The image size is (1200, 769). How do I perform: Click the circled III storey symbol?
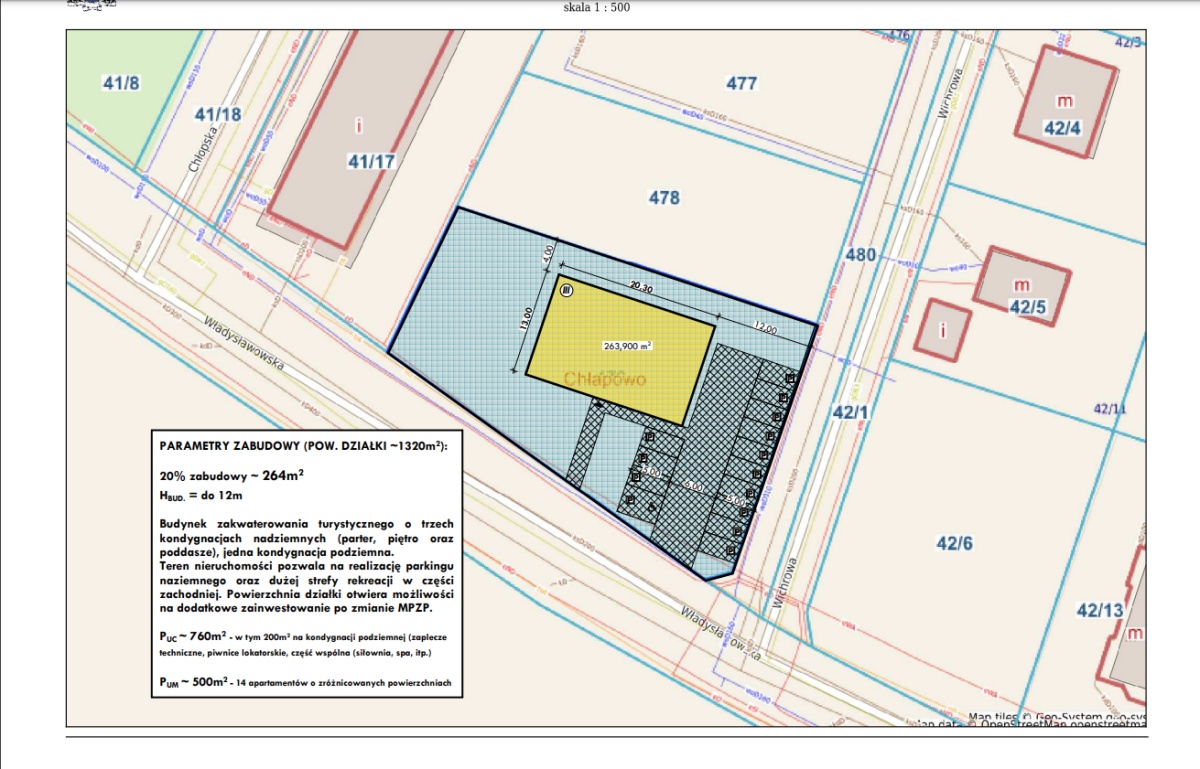pyautogui.click(x=567, y=291)
